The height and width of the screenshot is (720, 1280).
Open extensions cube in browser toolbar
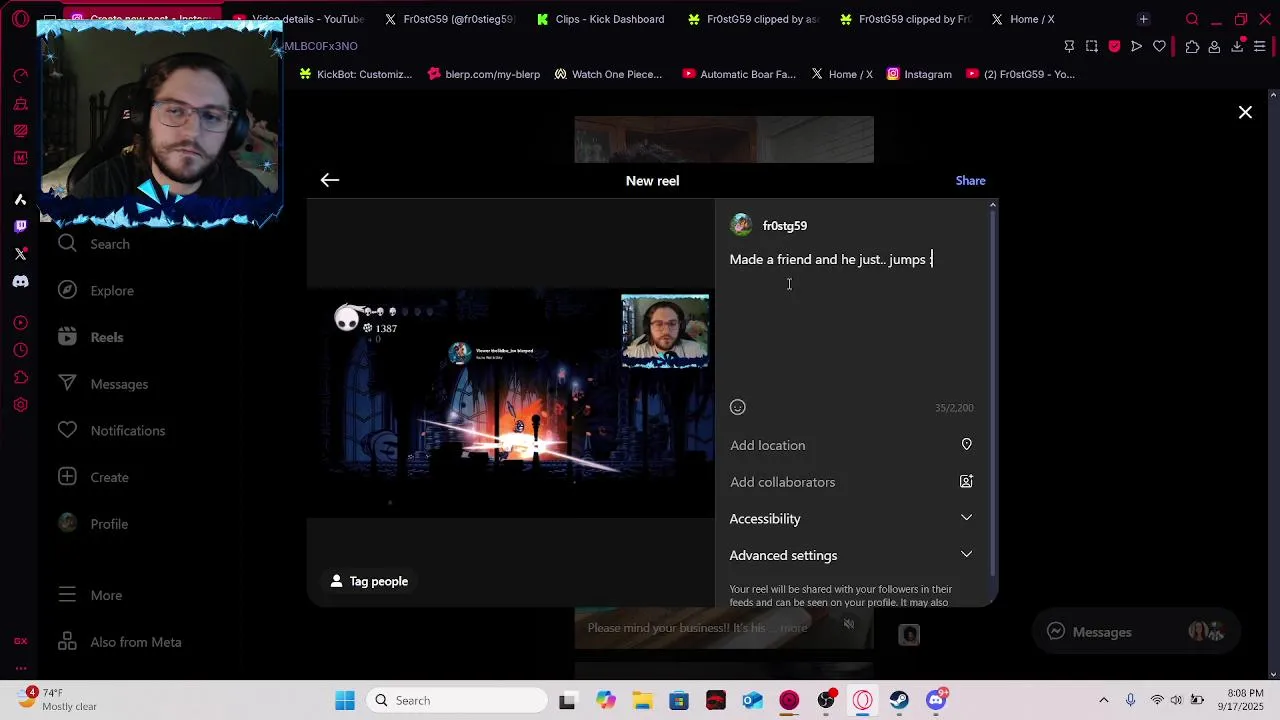1192,46
